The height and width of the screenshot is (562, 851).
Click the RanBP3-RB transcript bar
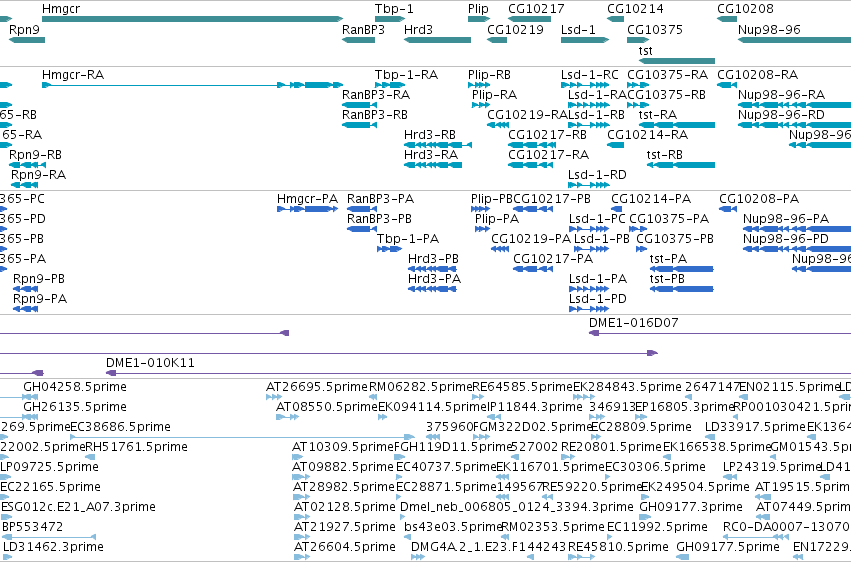click(359, 125)
